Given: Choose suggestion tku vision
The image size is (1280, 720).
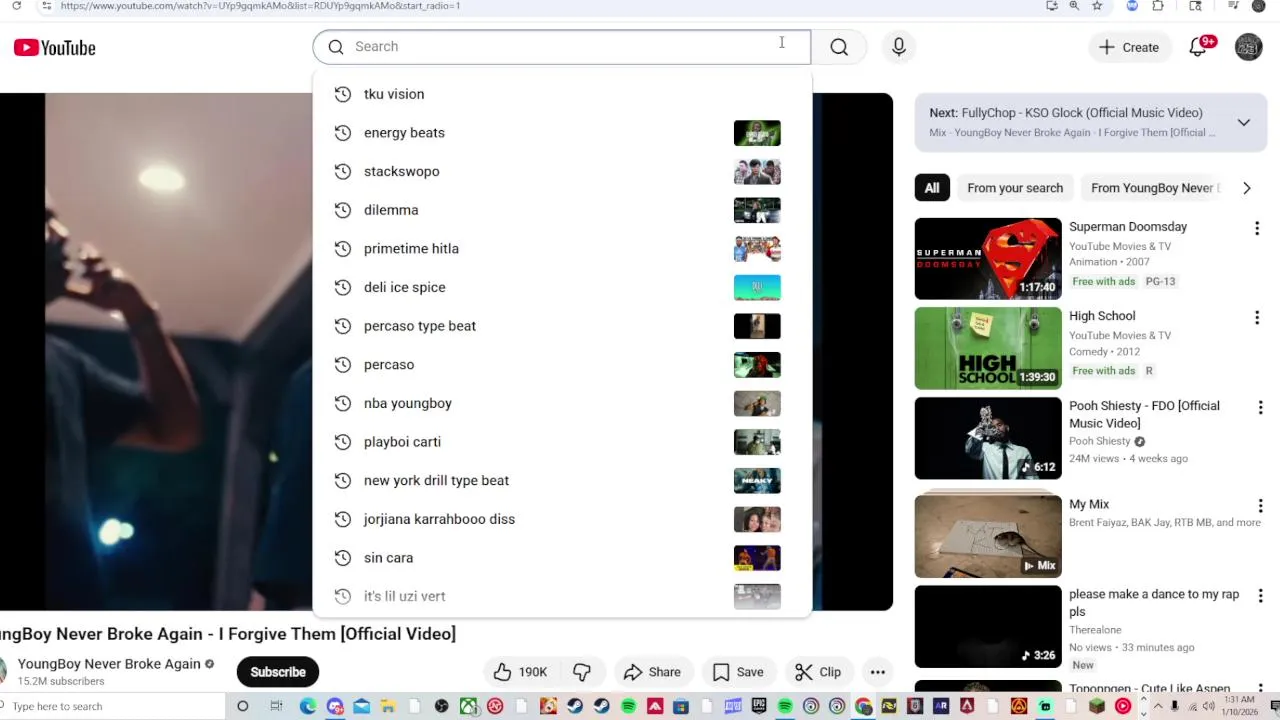Looking at the screenshot, I should [x=562, y=94].
